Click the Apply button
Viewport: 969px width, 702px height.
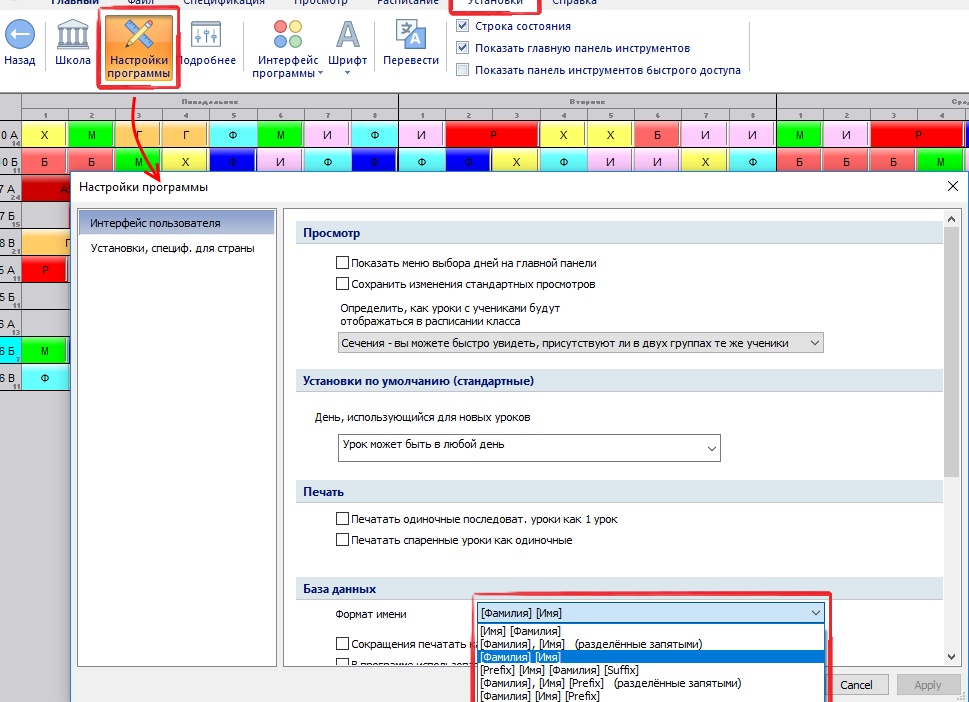tap(928, 685)
